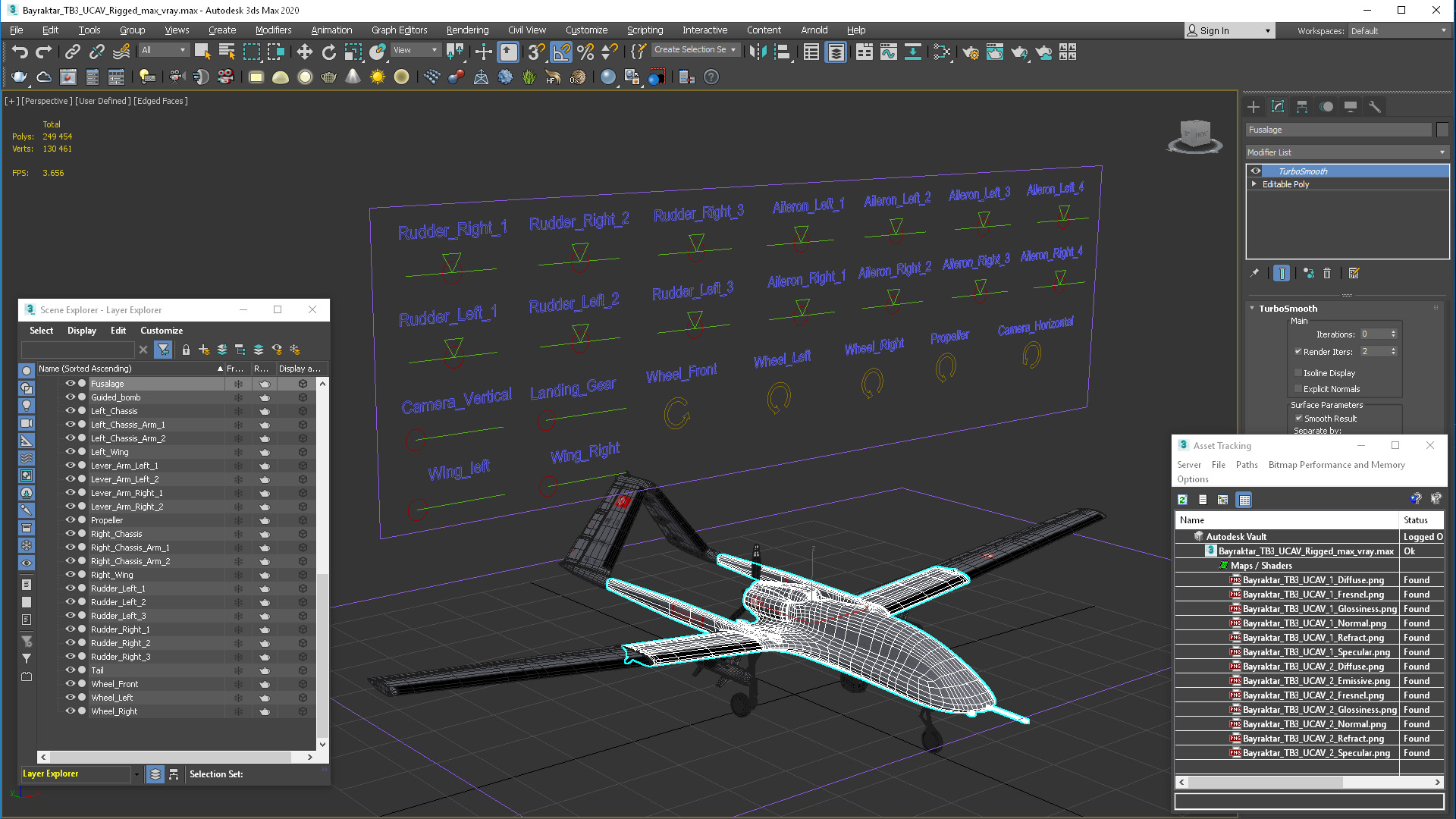Collapse the TurboSmooth rollout
This screenshot has width=1456, height=819.
pyautogui.click(x=1252, y=309)
